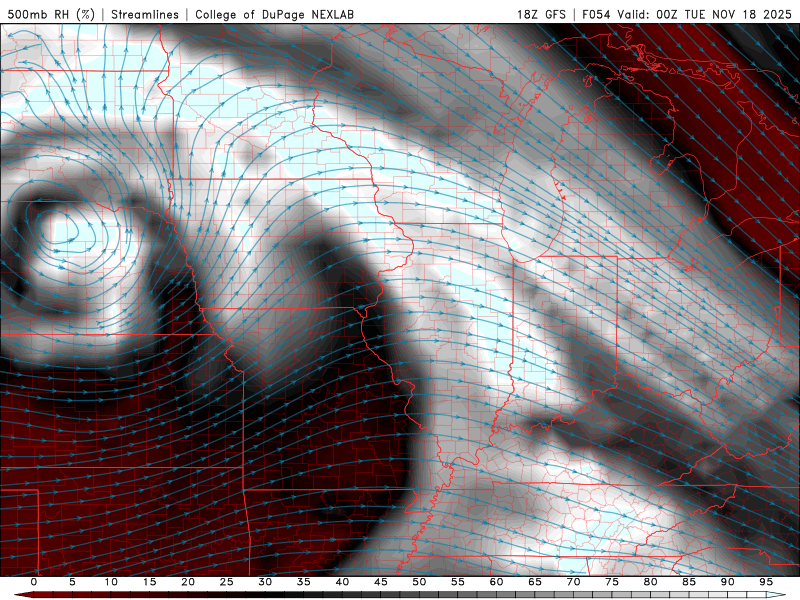The width and height of the screenshot is (800, 600).
Task: Select the 'Streamlines' label in header
Action: click(145, 14)
